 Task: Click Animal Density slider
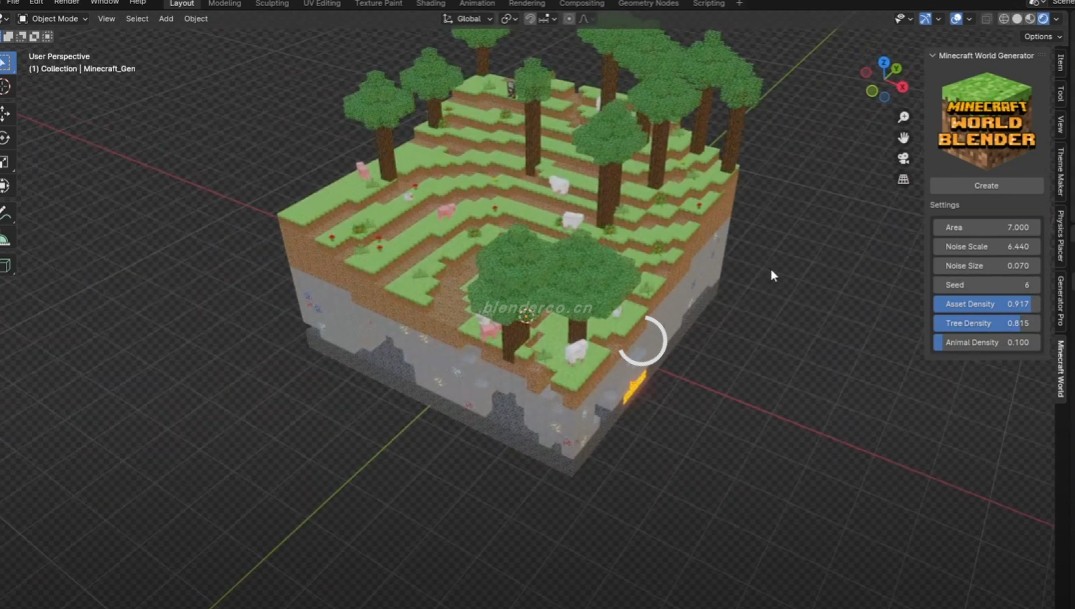tap(986, 342)
